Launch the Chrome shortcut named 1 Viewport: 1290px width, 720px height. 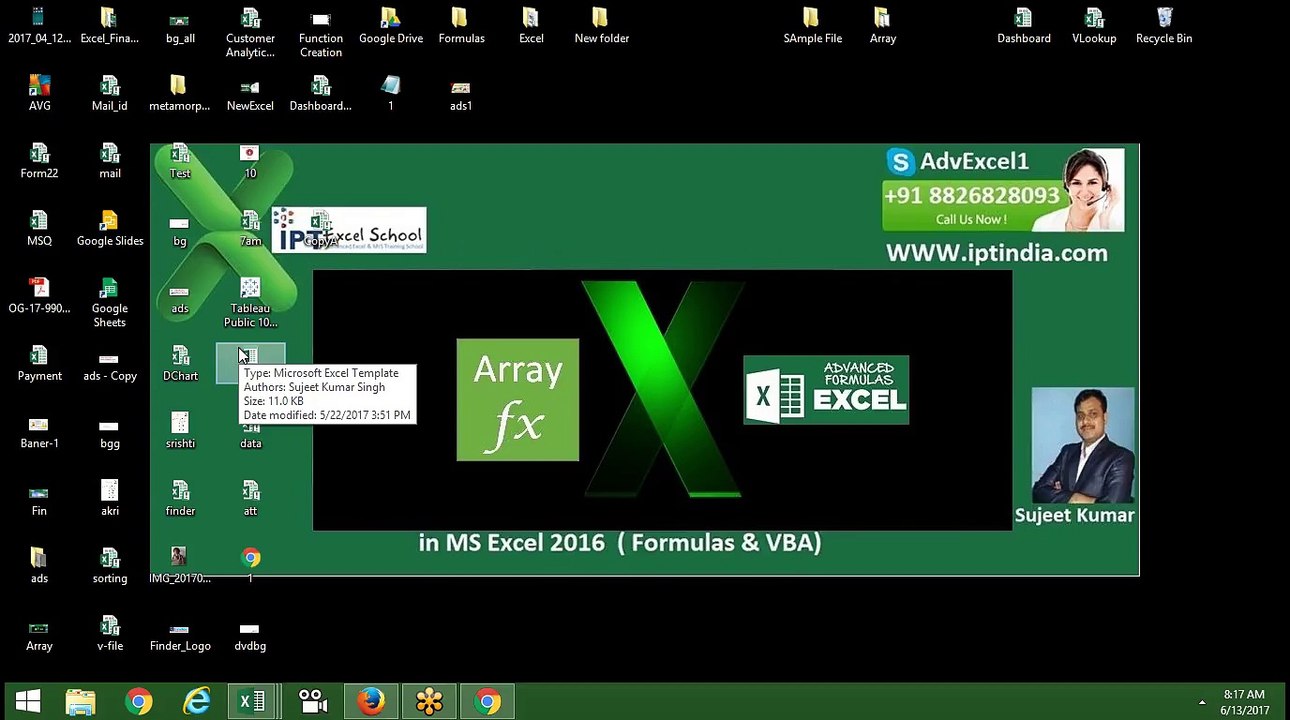[250, 566]
